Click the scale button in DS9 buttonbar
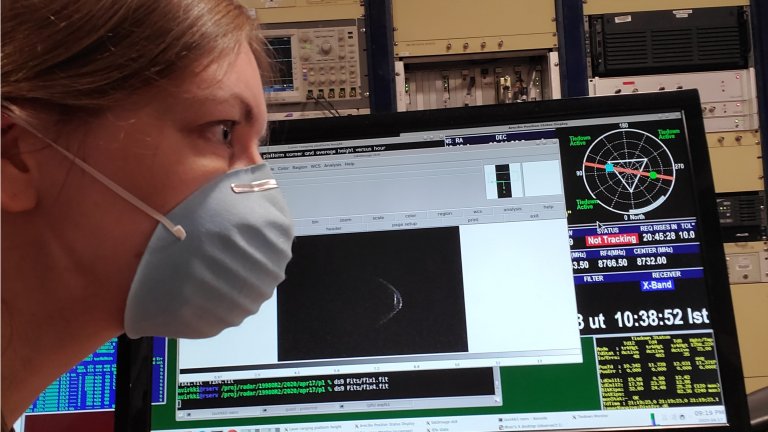 (x=378, y=217)
